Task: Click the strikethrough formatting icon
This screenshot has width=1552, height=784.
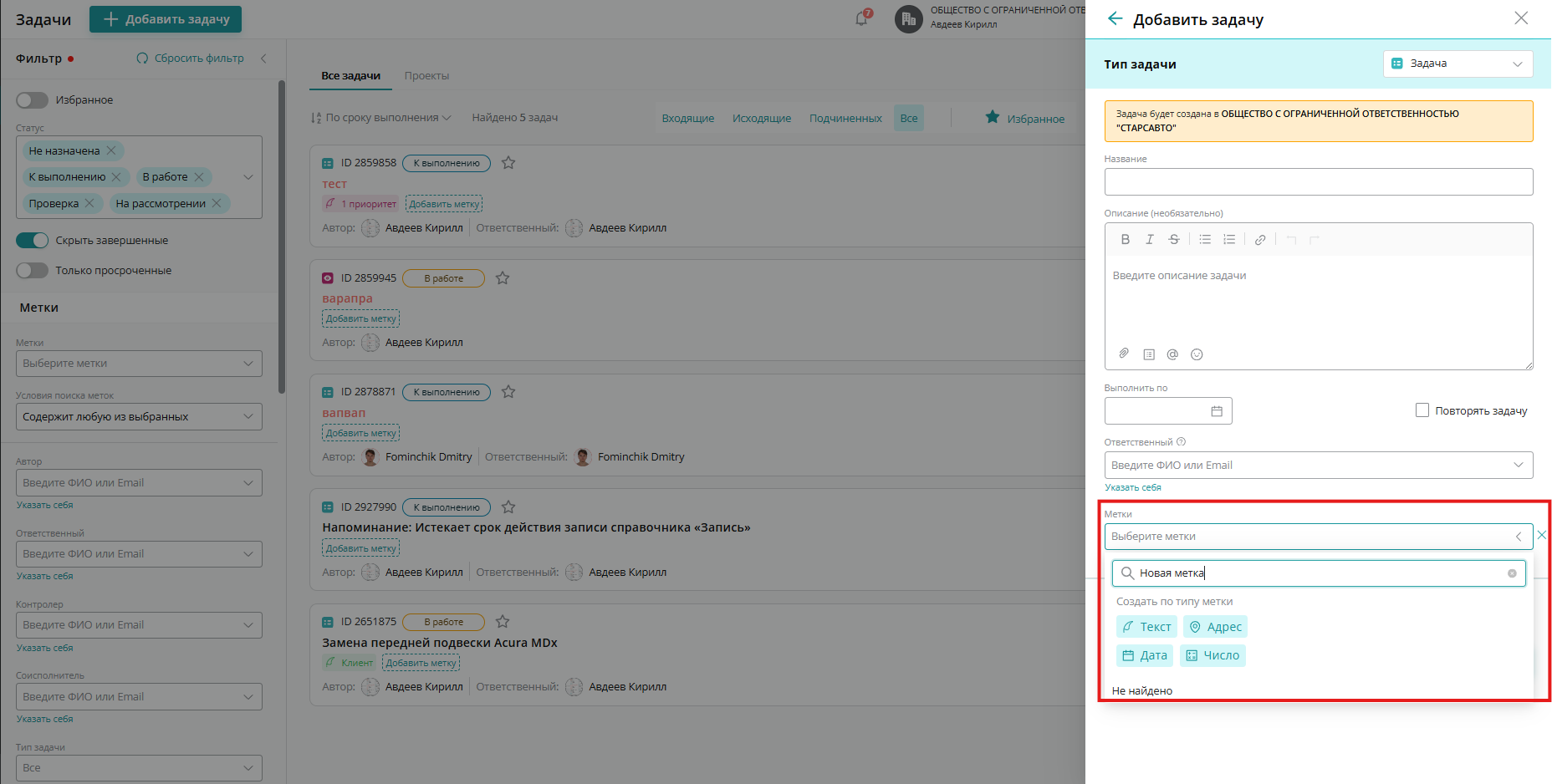Action: coord(1173,240)
